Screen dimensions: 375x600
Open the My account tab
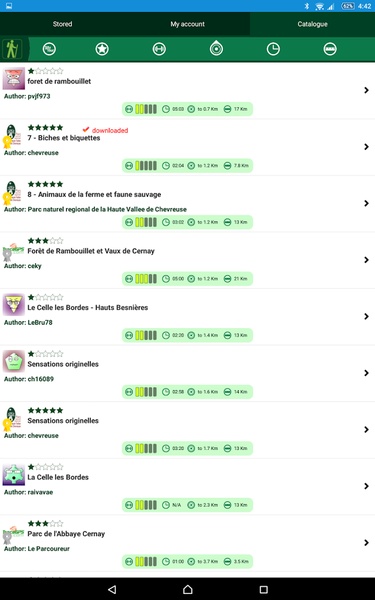[x=188, y=24]
